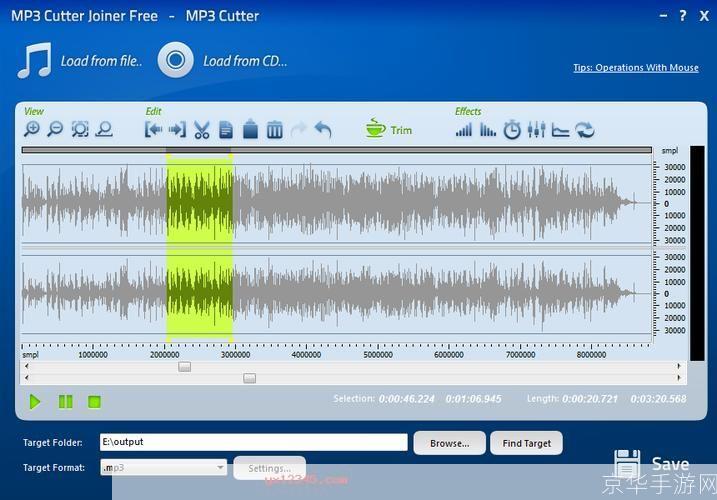Set selection end marker icon

click(x=177, y=130)
